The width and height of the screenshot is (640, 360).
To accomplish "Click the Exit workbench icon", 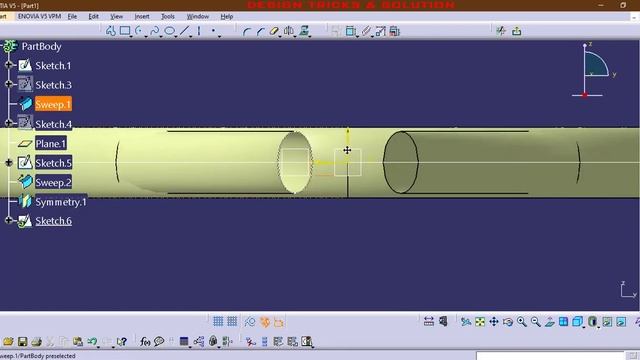I will pos(516,31).
